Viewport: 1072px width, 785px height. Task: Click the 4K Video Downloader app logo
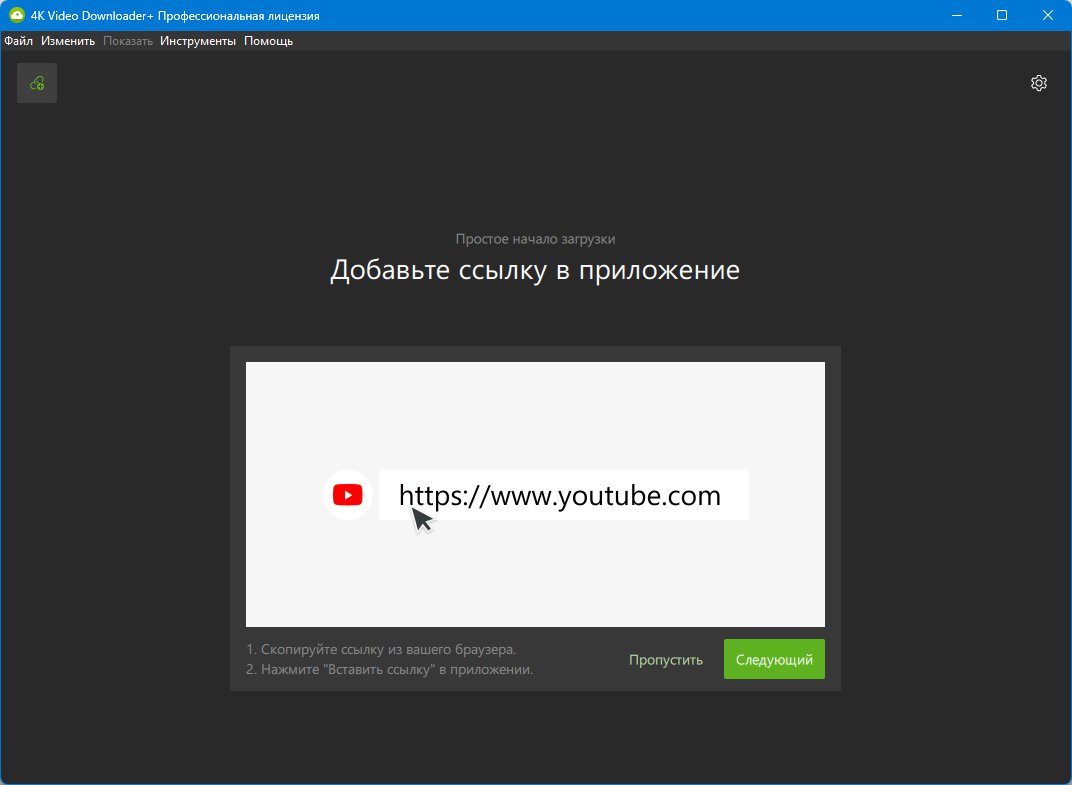coord(16,15)
